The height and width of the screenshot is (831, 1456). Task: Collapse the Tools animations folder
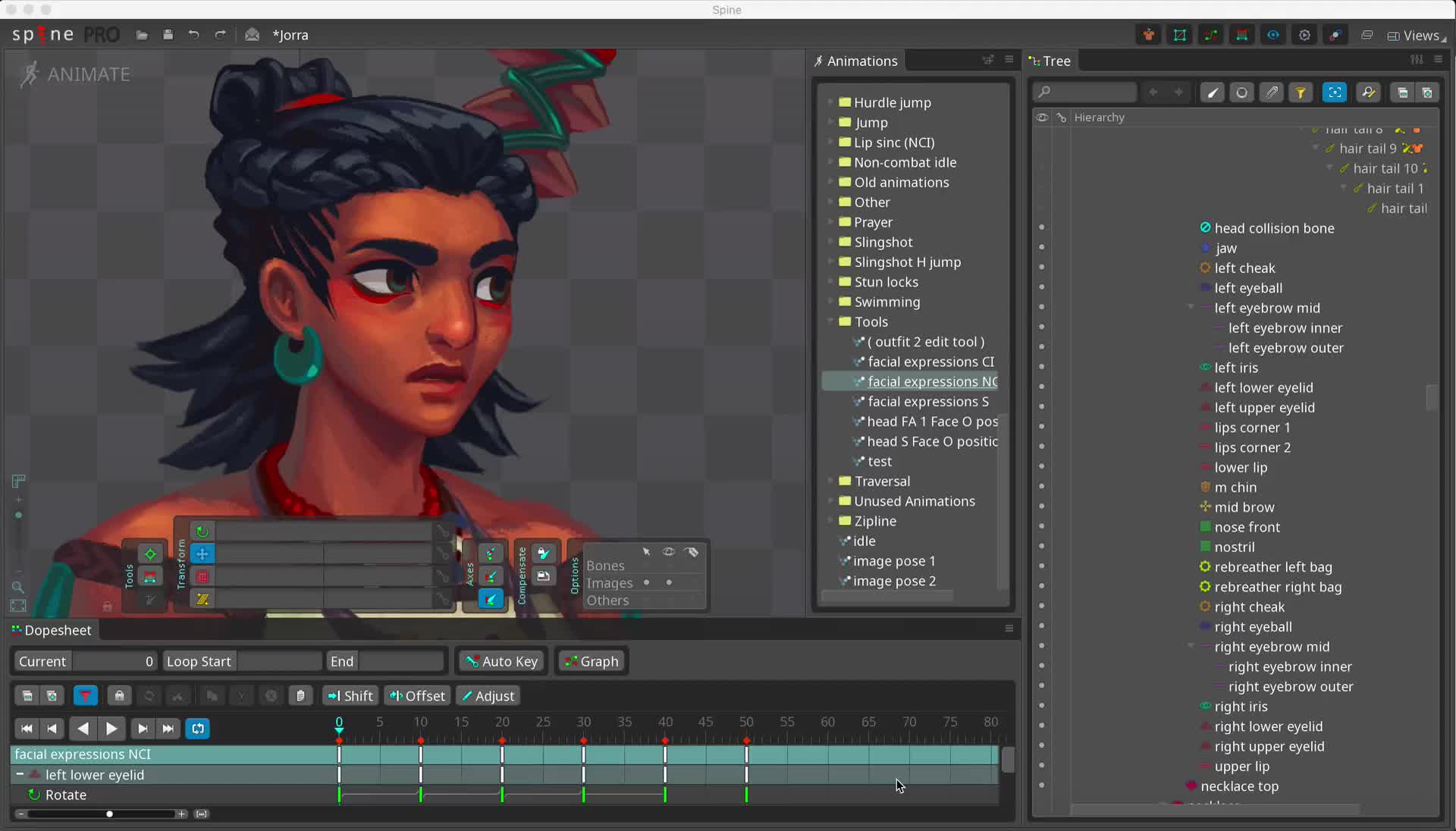[x=830, y=321]
